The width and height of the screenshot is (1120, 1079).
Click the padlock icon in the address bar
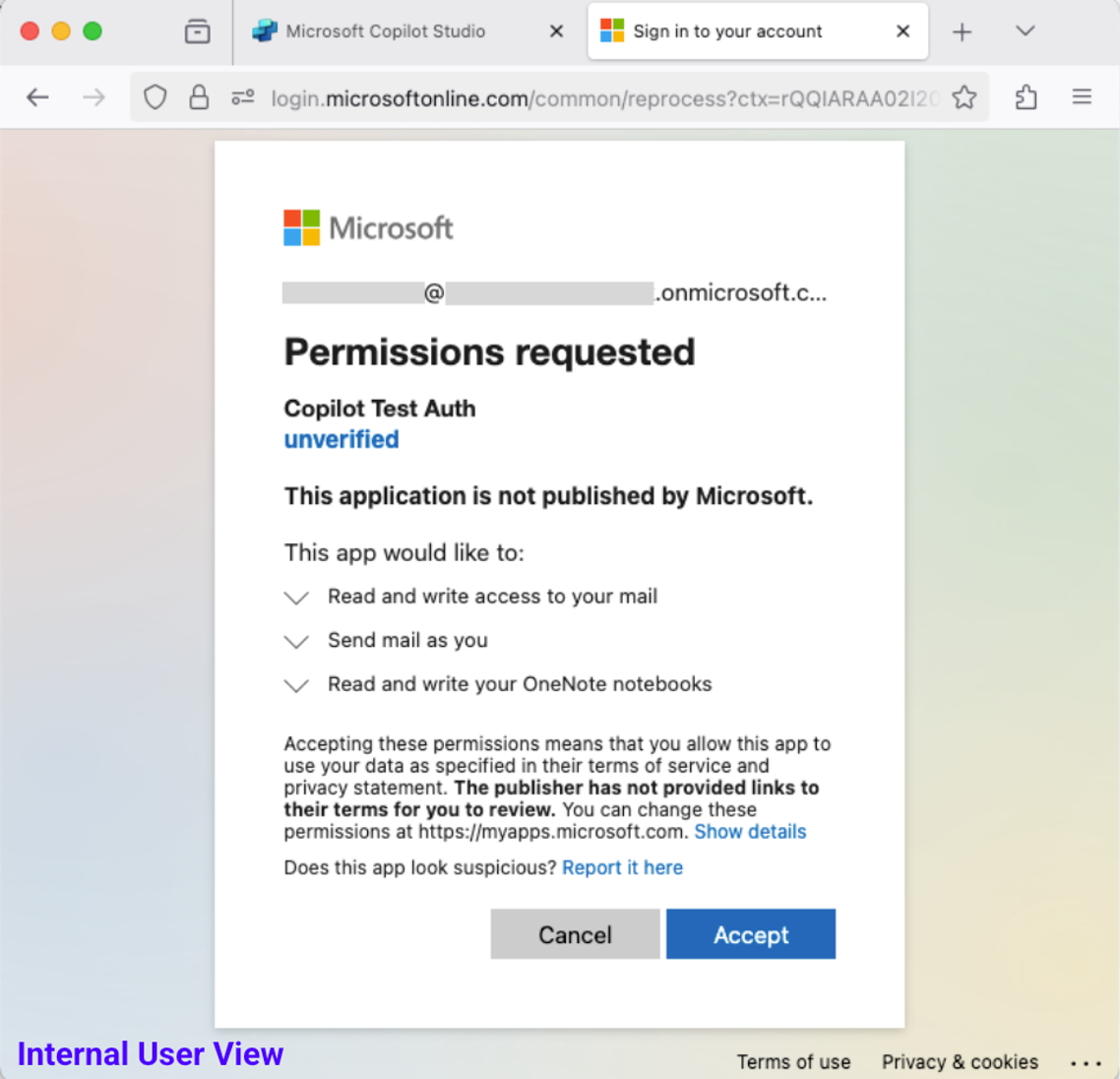[199, 97]
